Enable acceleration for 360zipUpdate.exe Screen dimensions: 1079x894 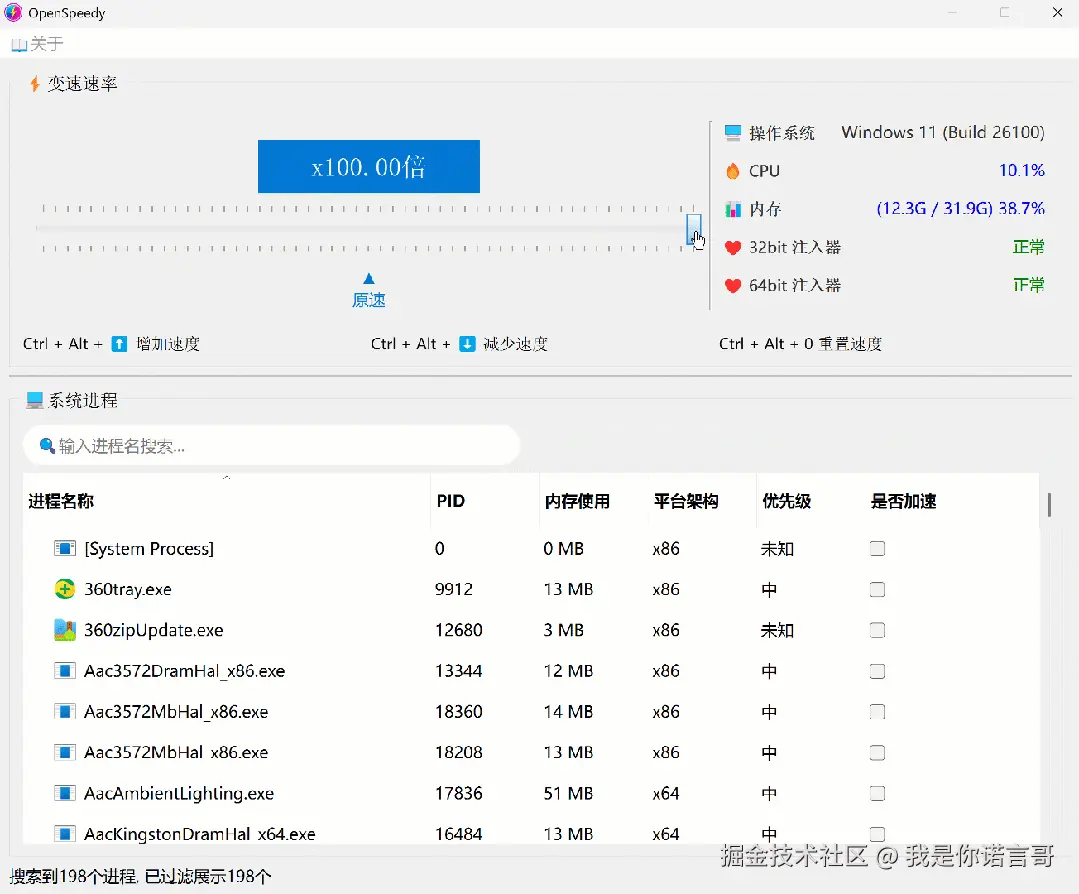click(877, 630)
